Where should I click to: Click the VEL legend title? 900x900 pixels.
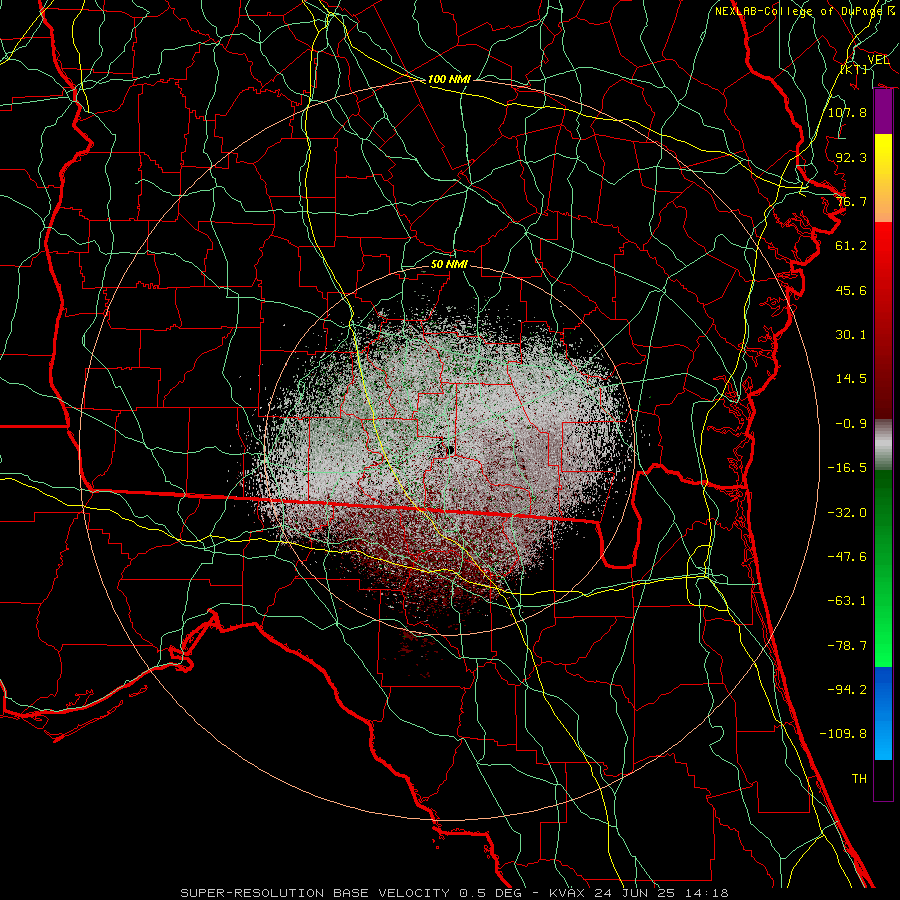click(878, 60)
